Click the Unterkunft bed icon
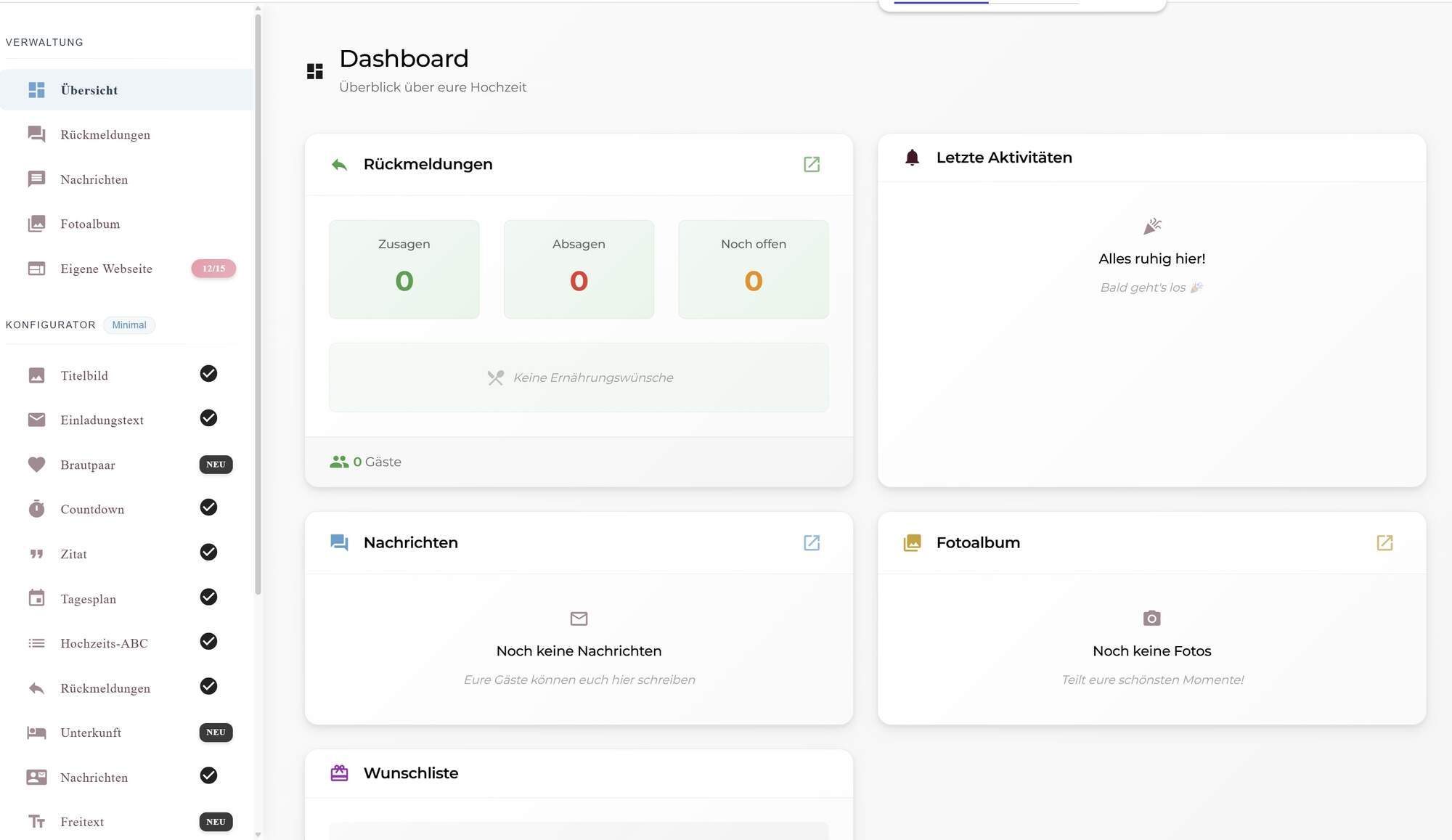Screen dimensions: 1452x840 36,733
